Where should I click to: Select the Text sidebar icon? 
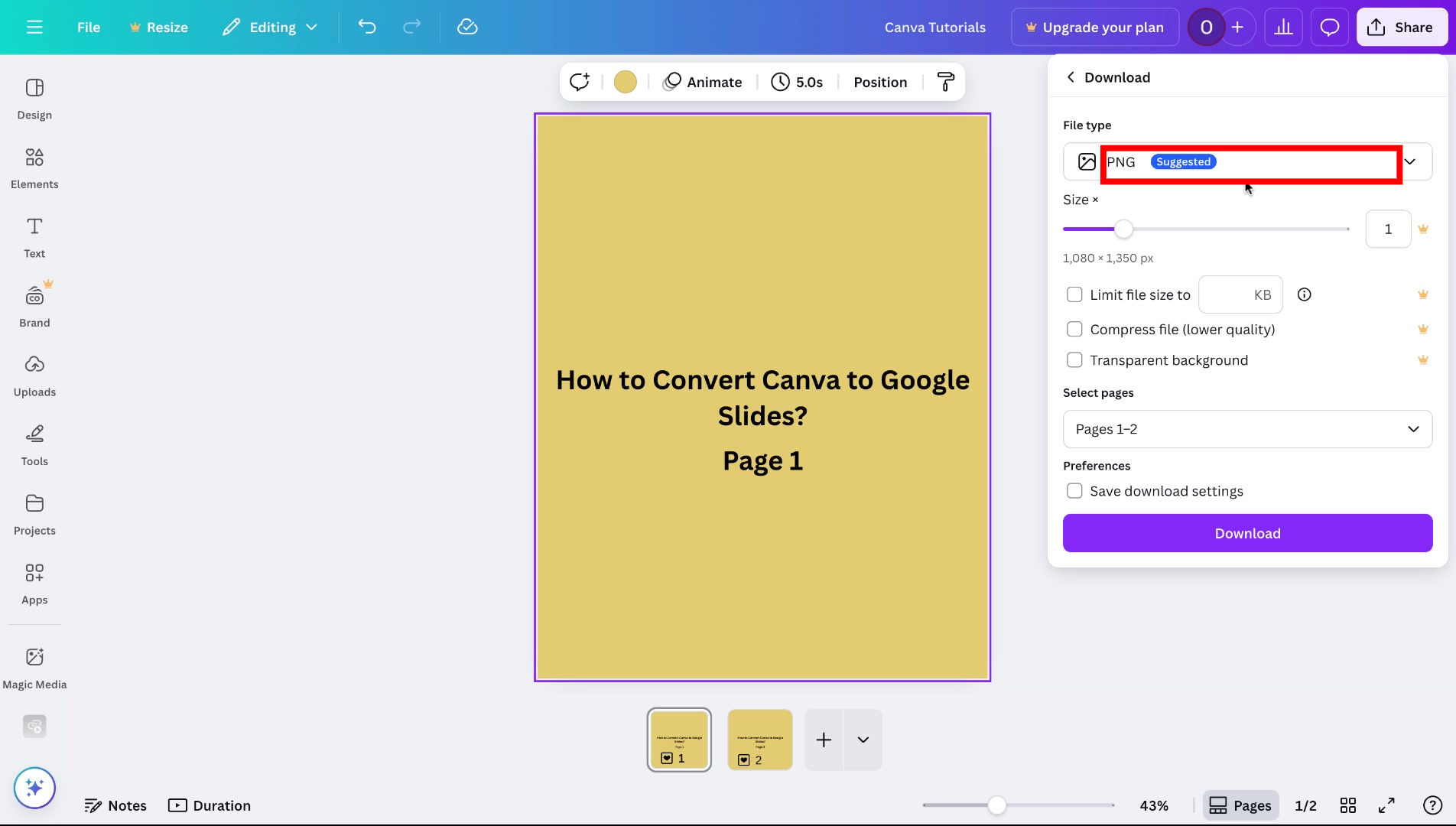[x=34, y=236]
